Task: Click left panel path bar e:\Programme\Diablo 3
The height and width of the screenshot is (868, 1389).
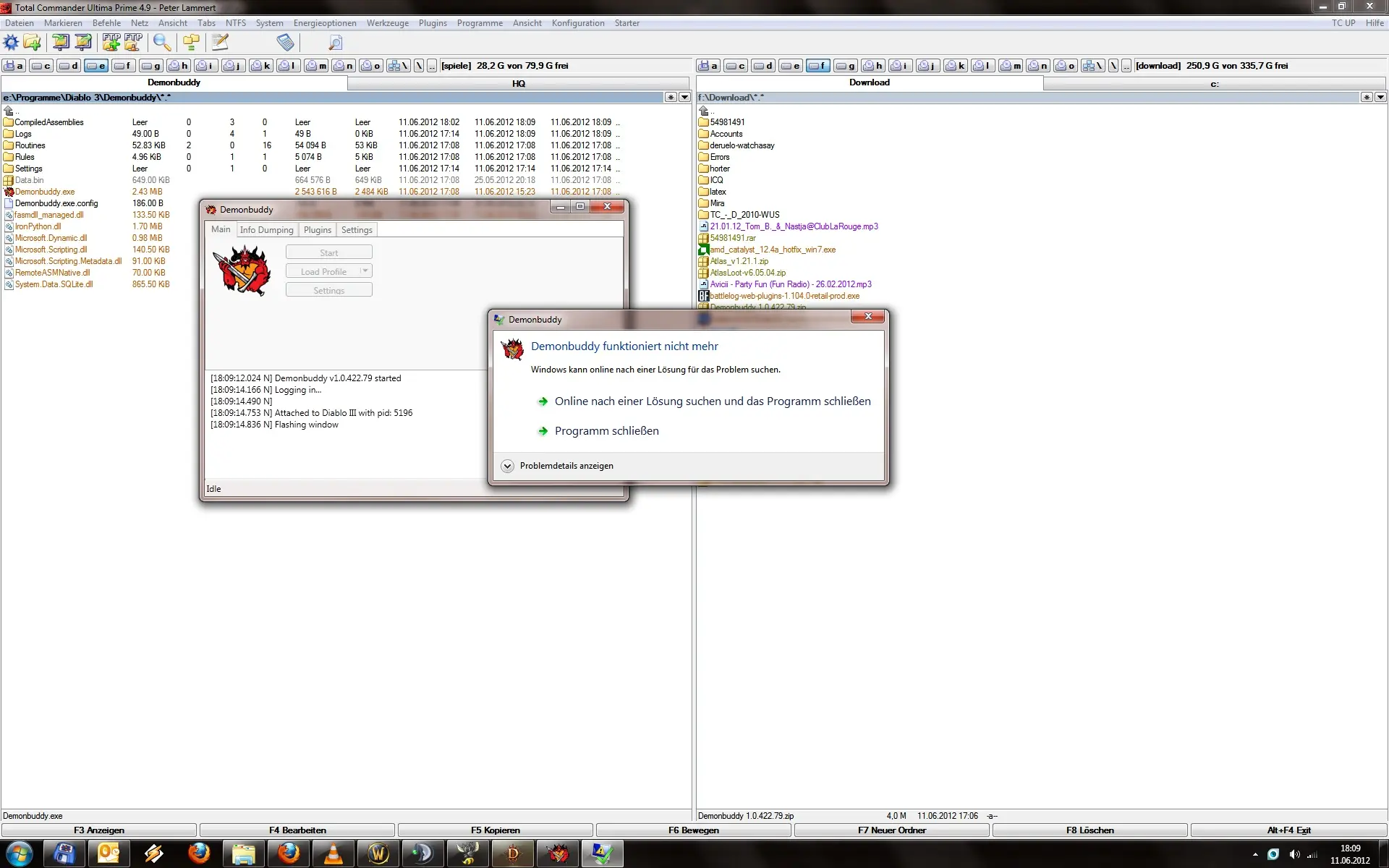Action: pos(333,97)
